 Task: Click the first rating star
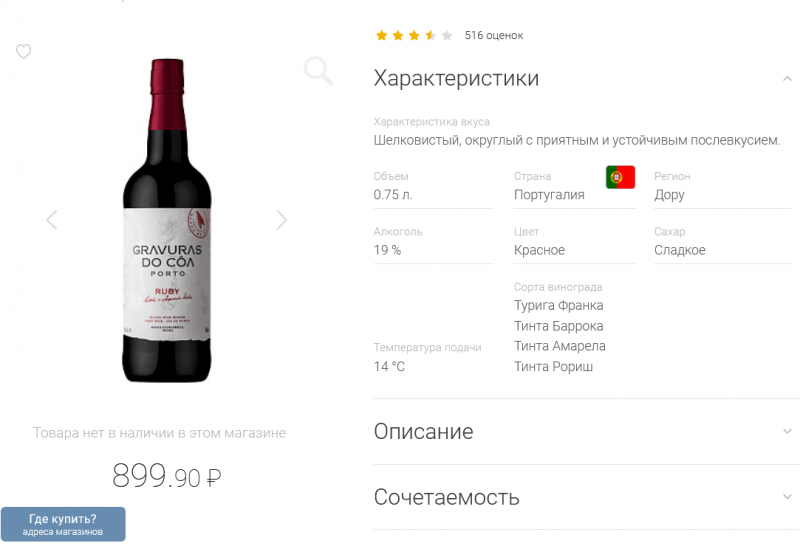coord(381,36)
